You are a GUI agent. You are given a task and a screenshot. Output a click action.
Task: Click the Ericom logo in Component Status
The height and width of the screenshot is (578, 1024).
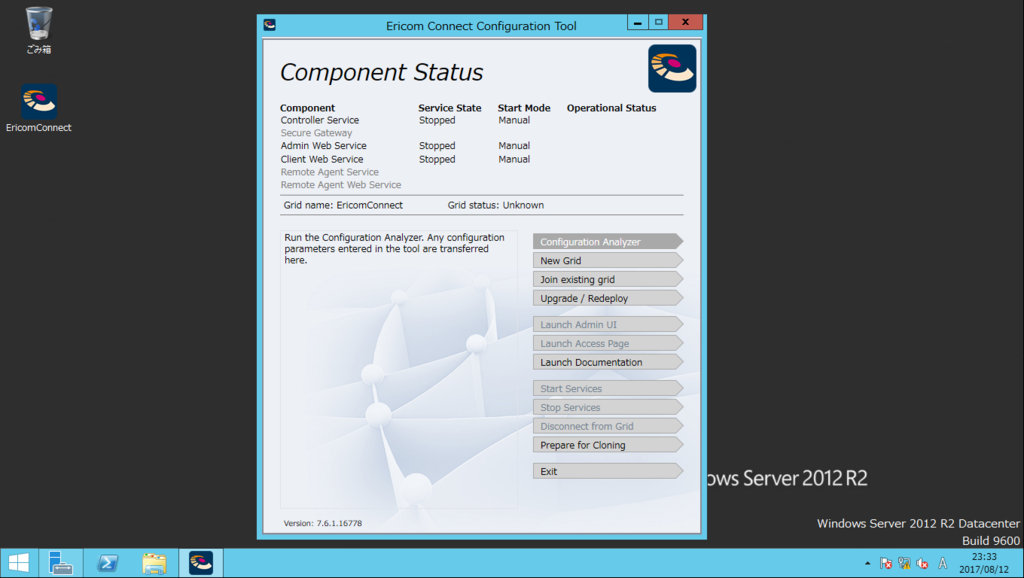pyautogui.click(x=672, y=69)
